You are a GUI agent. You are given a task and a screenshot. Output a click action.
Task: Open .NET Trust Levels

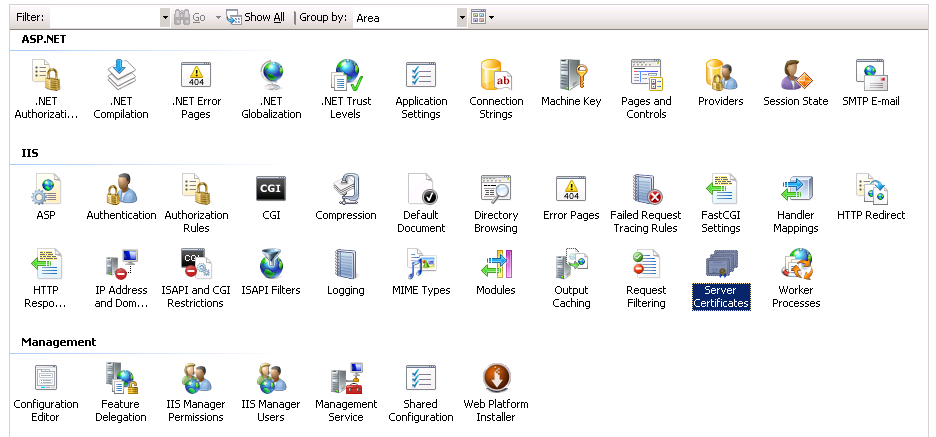pos(346,90)
